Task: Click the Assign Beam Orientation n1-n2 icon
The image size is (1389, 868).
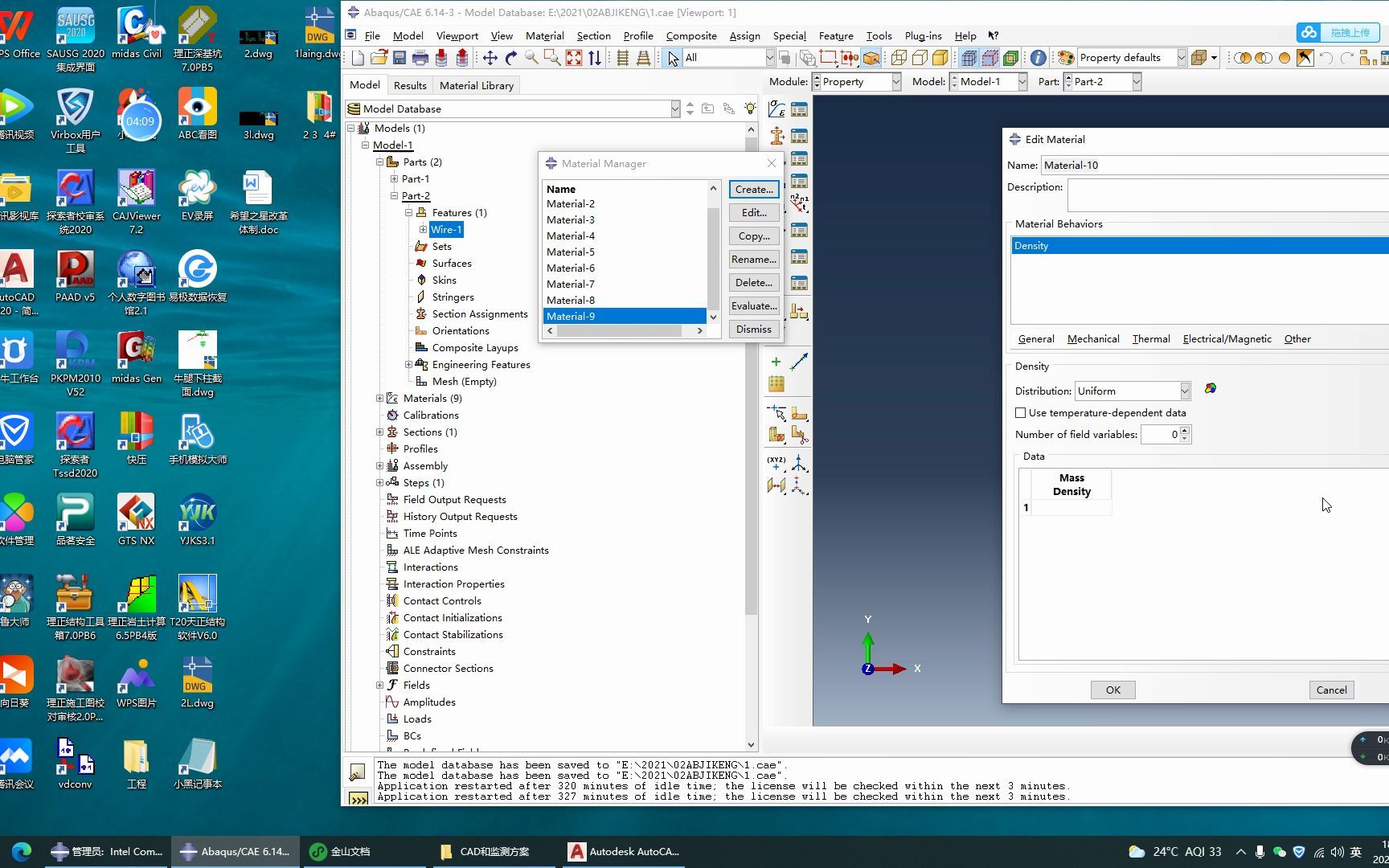Action: [799, 202]
